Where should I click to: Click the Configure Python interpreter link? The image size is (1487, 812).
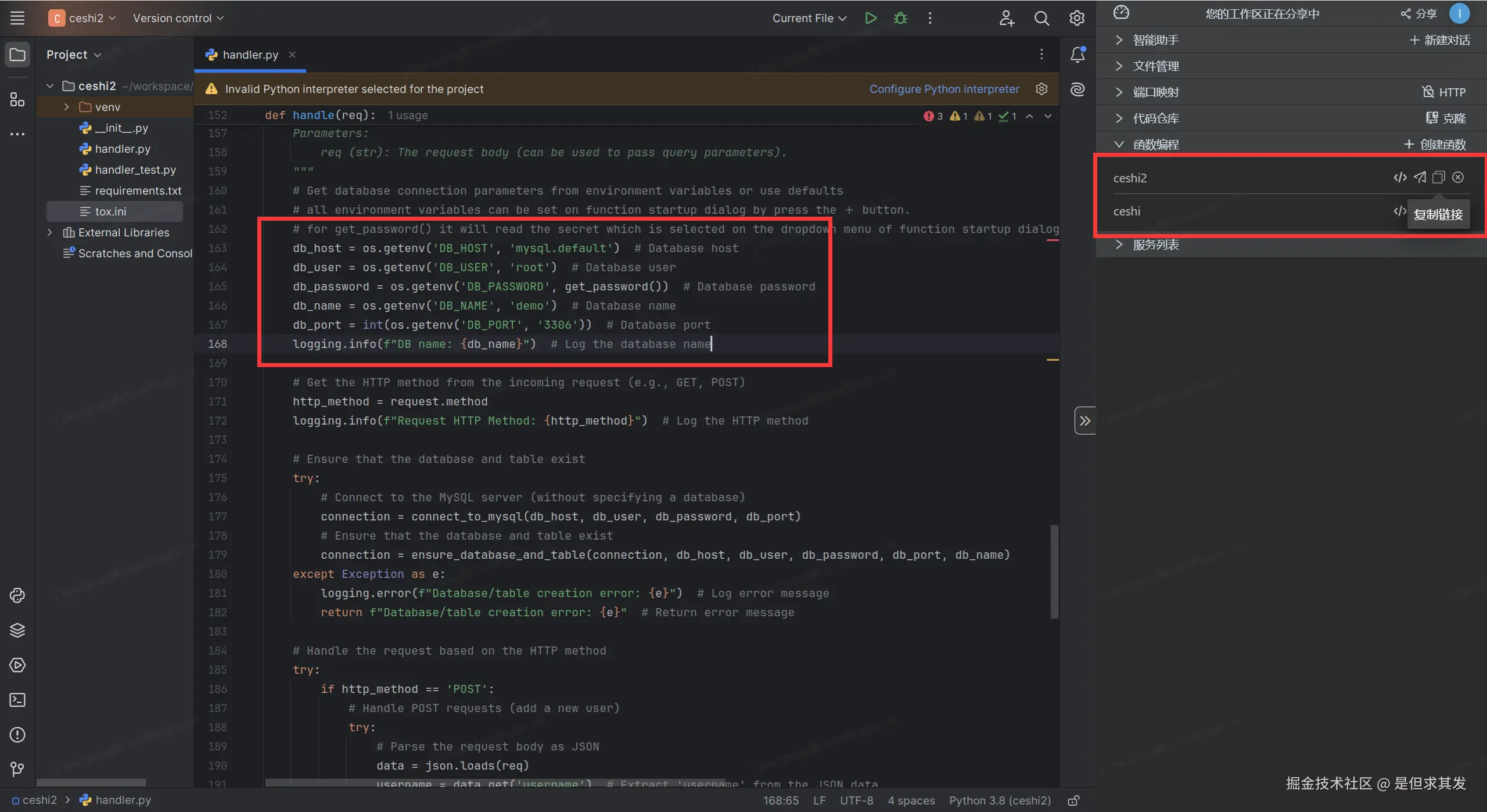pos(944,89)
